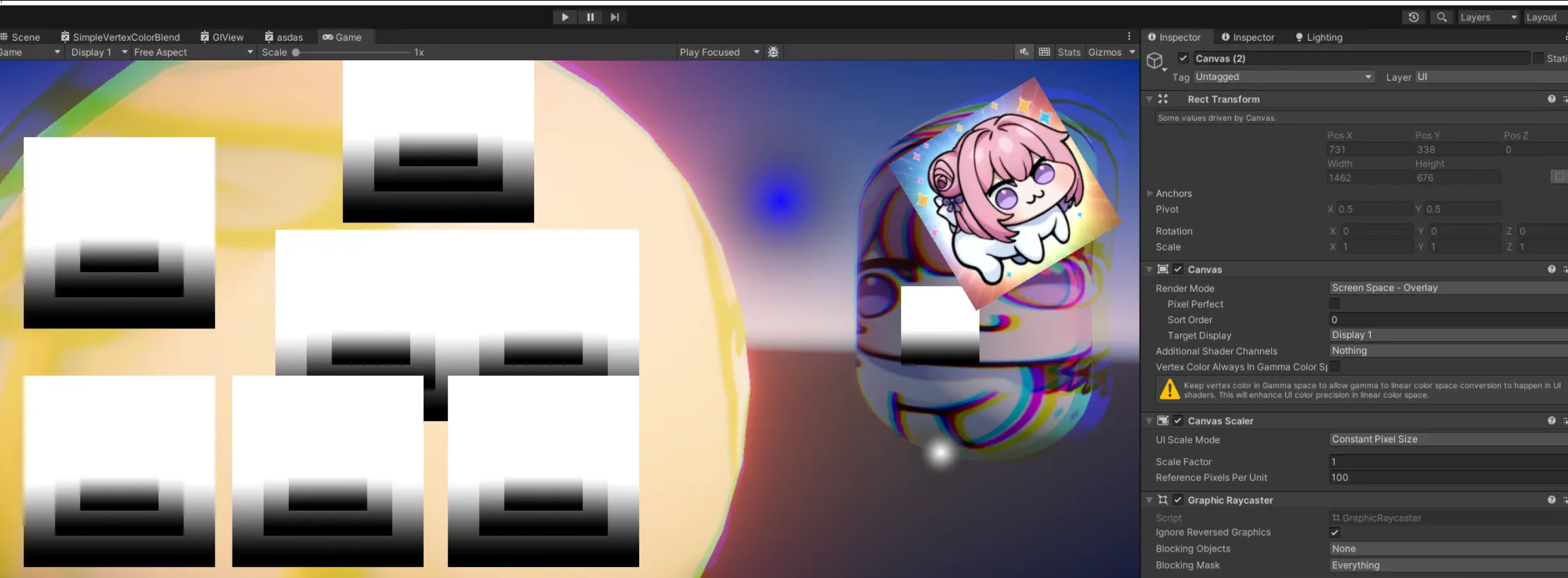
Task: Open the Display 1 dropdown
Action: pyautogui.click(x=99, y=52)
